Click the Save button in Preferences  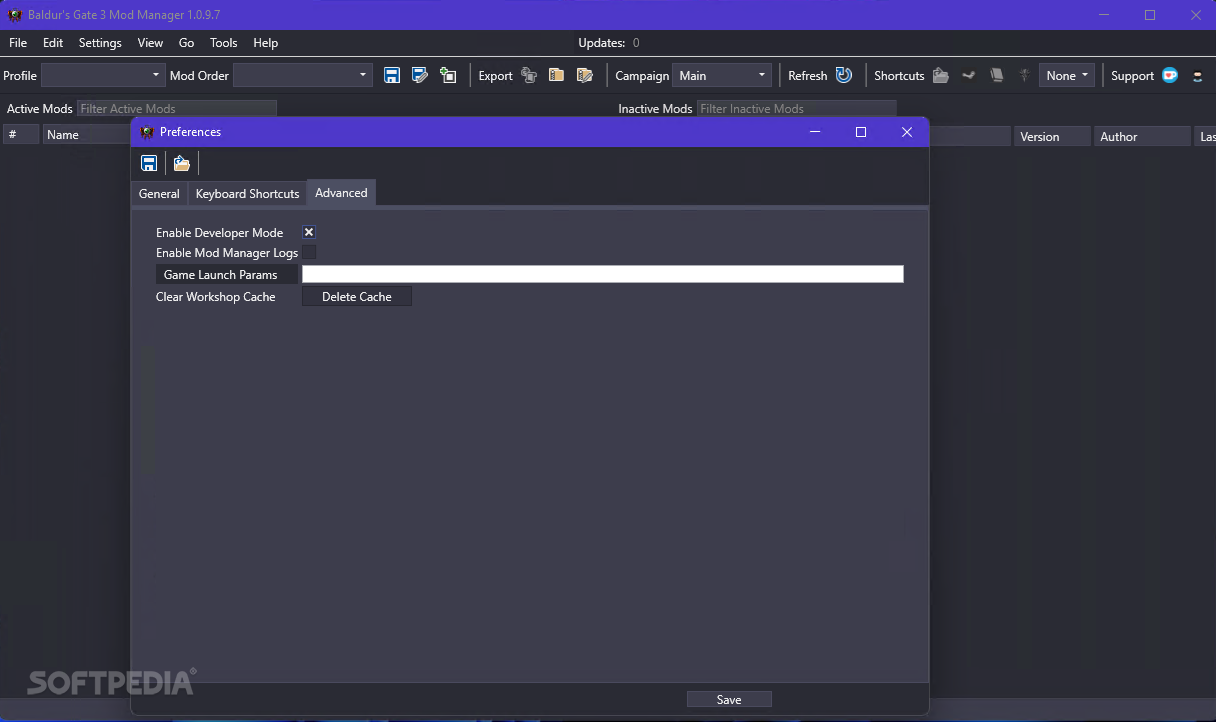(x=729, y=700)
